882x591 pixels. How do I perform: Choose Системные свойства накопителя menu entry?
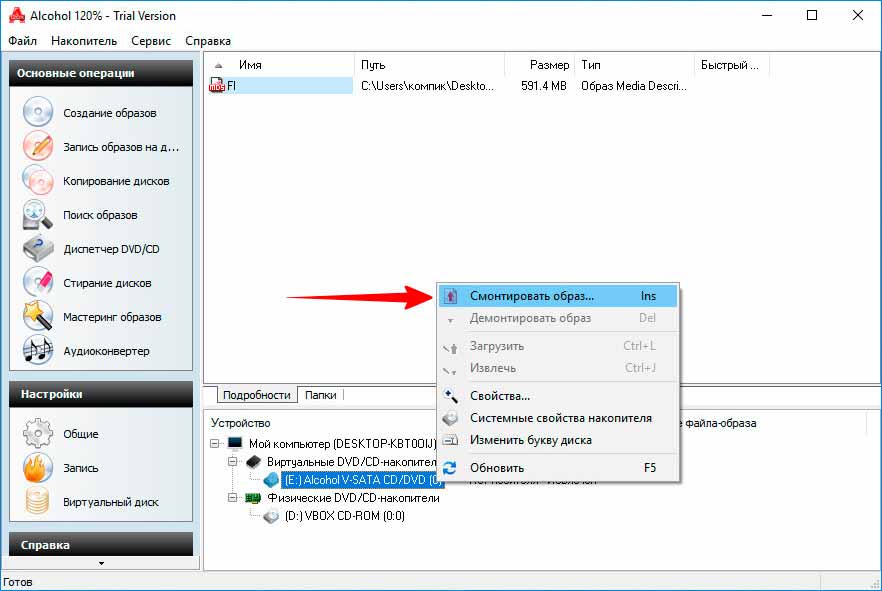(558, 418)
